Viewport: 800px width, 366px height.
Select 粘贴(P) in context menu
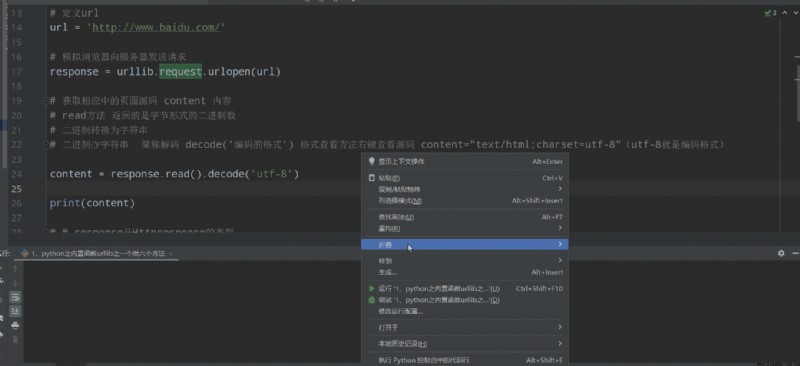(x=465, y=178)
